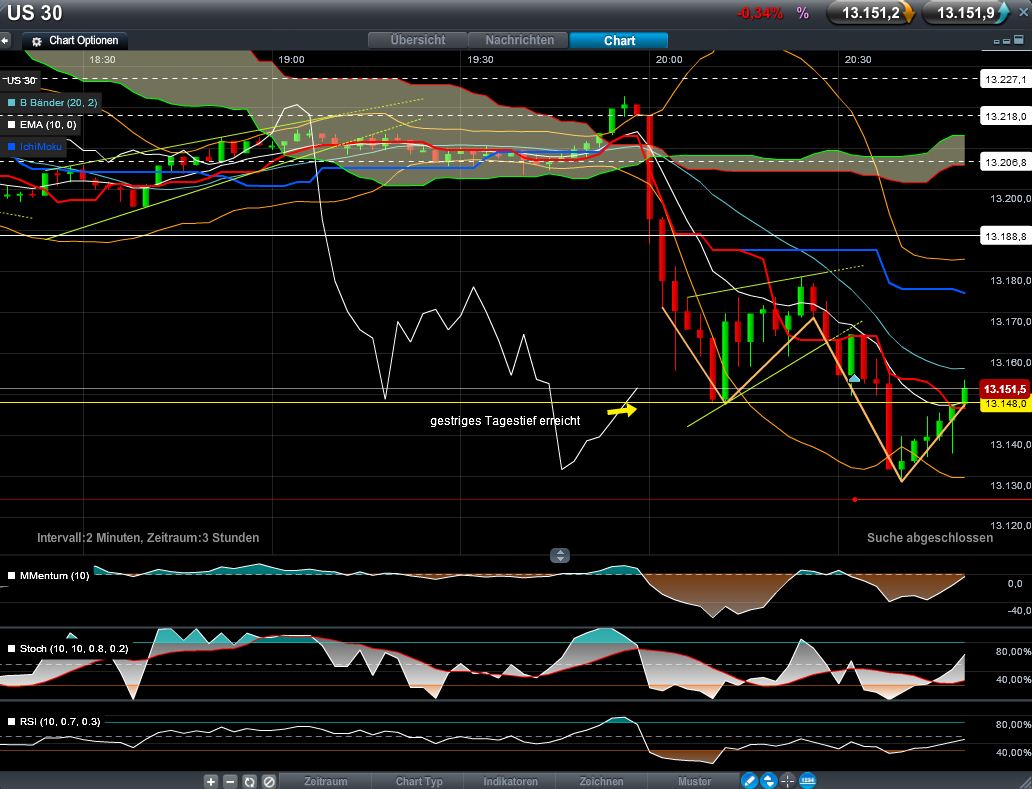The image size is (1032, 789).
Task: Click the refresh chart icon
Action: click(x=249, y=782)
